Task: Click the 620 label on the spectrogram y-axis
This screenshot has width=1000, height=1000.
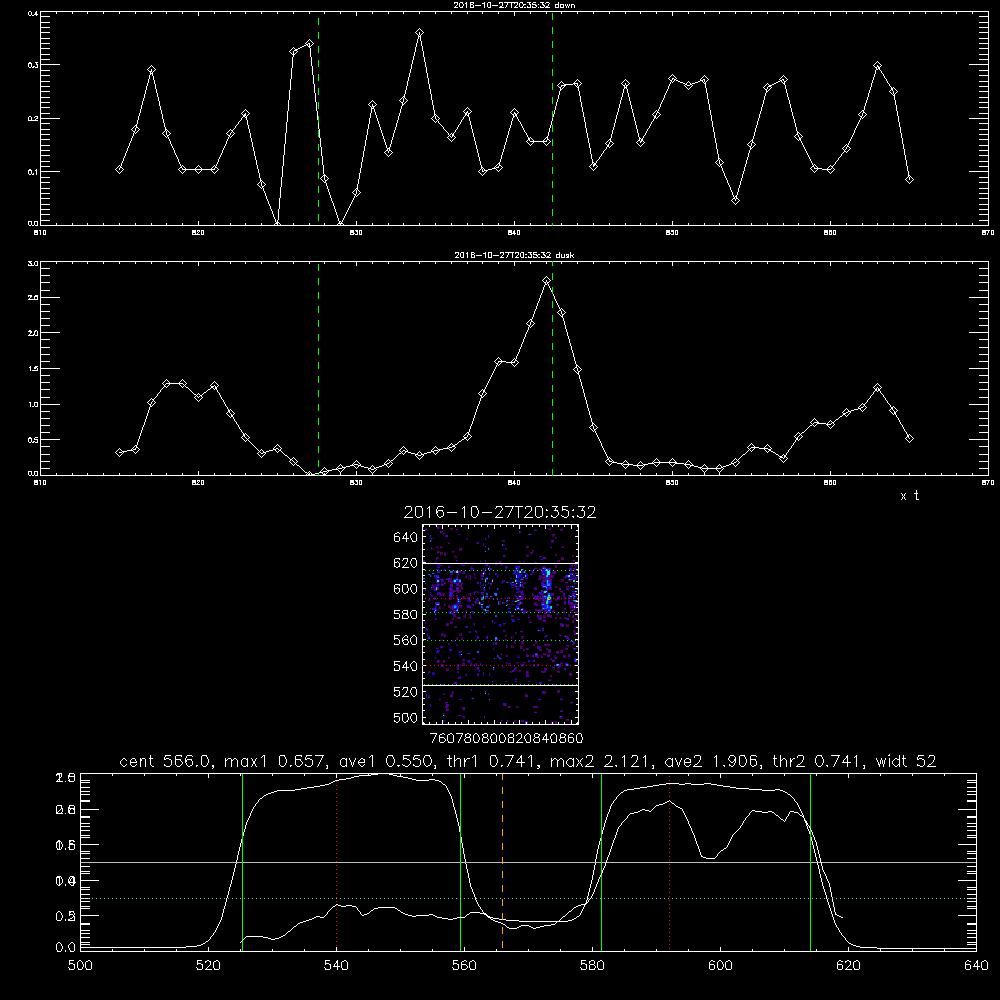Action: point(406,563)
